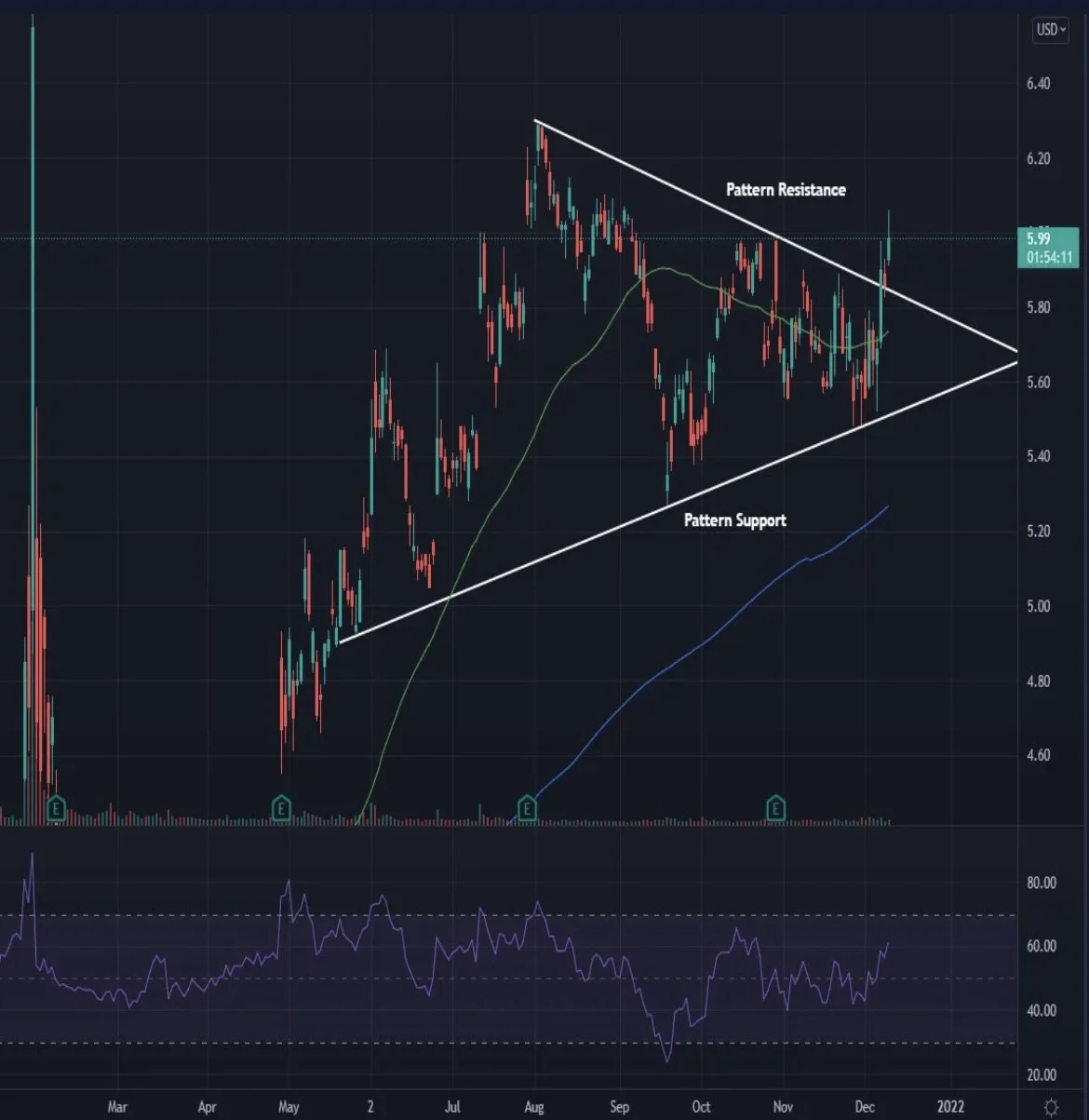Screen dimensions: 1089x1120
Task: Click the 6.20 price axis label
Action: coord(1039,159)
